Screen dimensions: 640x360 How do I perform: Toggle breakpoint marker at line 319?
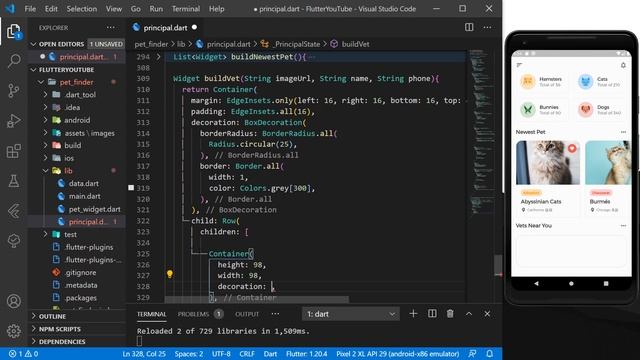[x=131, y=188]
